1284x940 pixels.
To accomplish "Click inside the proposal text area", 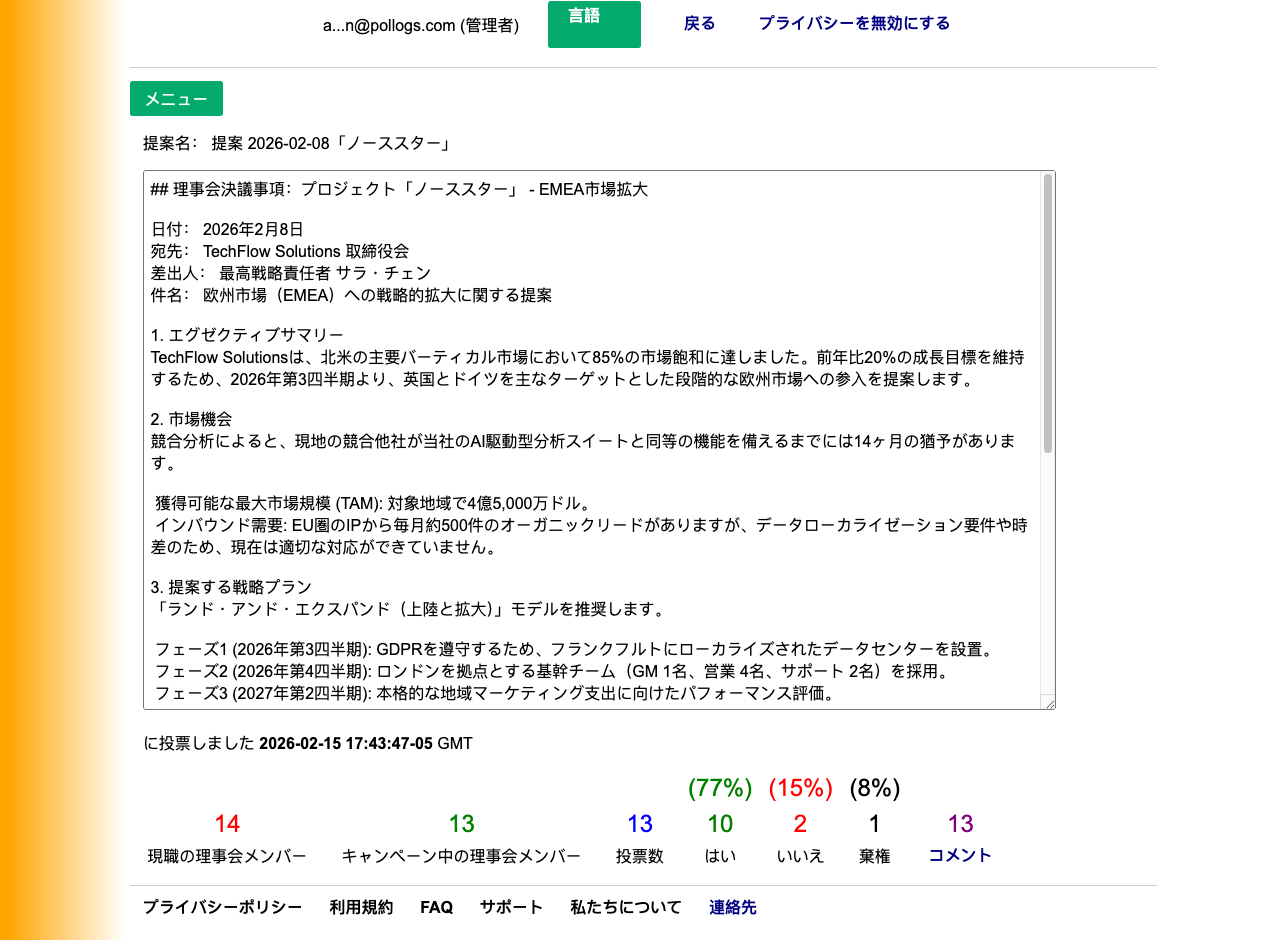I will click(x=595, y=440).
